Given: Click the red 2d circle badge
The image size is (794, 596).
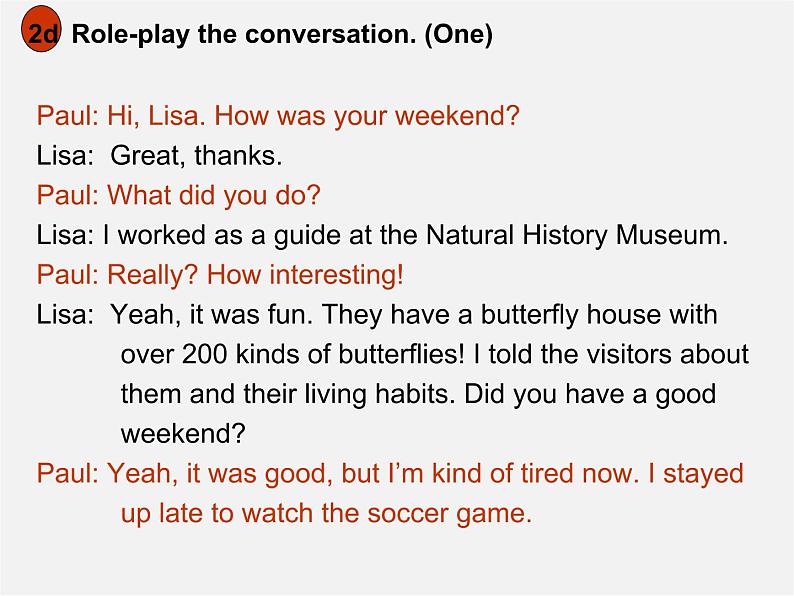Looking at the screenshot, I should pyautogui.click(x=41, y=29).
